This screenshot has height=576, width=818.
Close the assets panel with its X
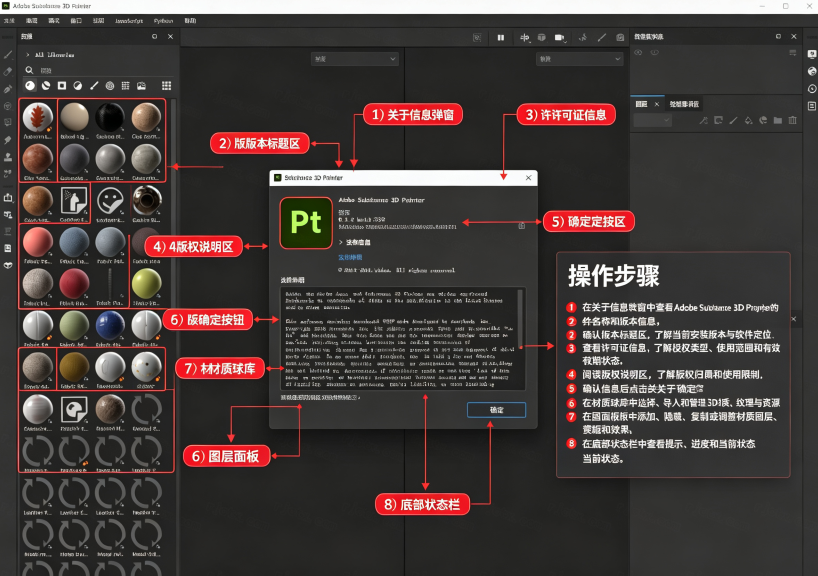click(170, 37)
